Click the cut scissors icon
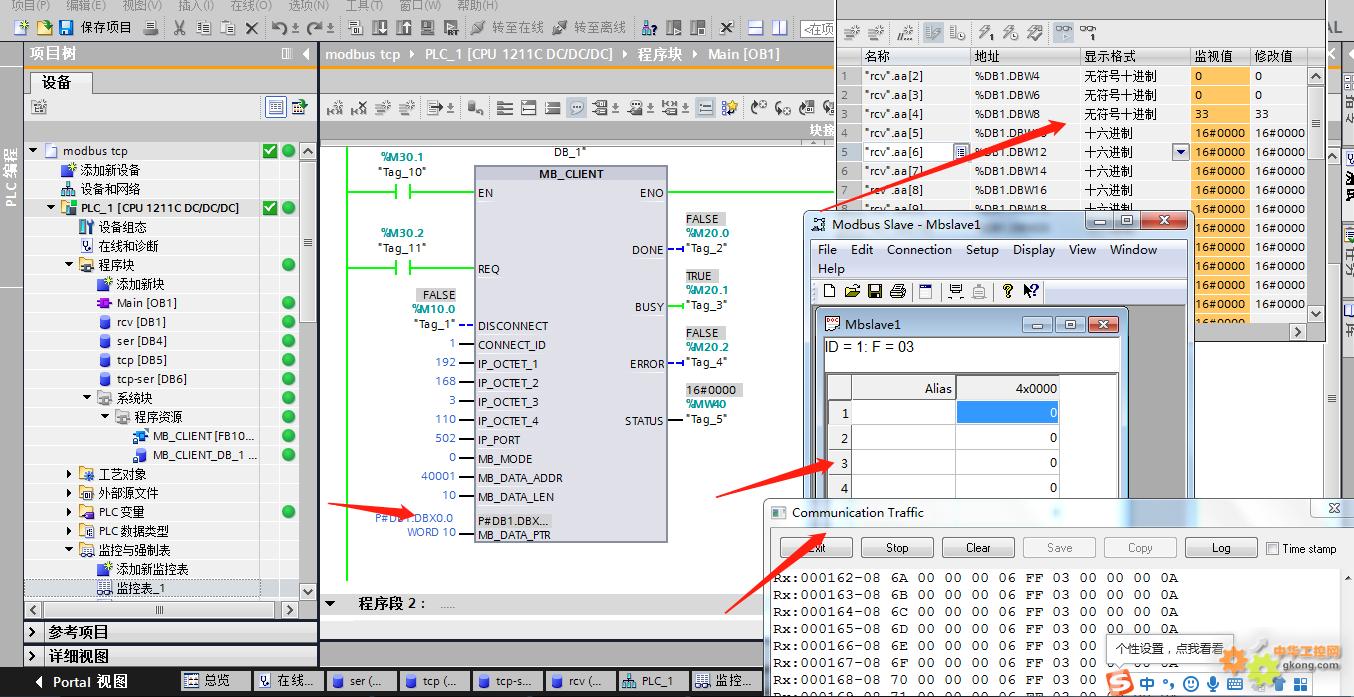 tap(180, 27)
